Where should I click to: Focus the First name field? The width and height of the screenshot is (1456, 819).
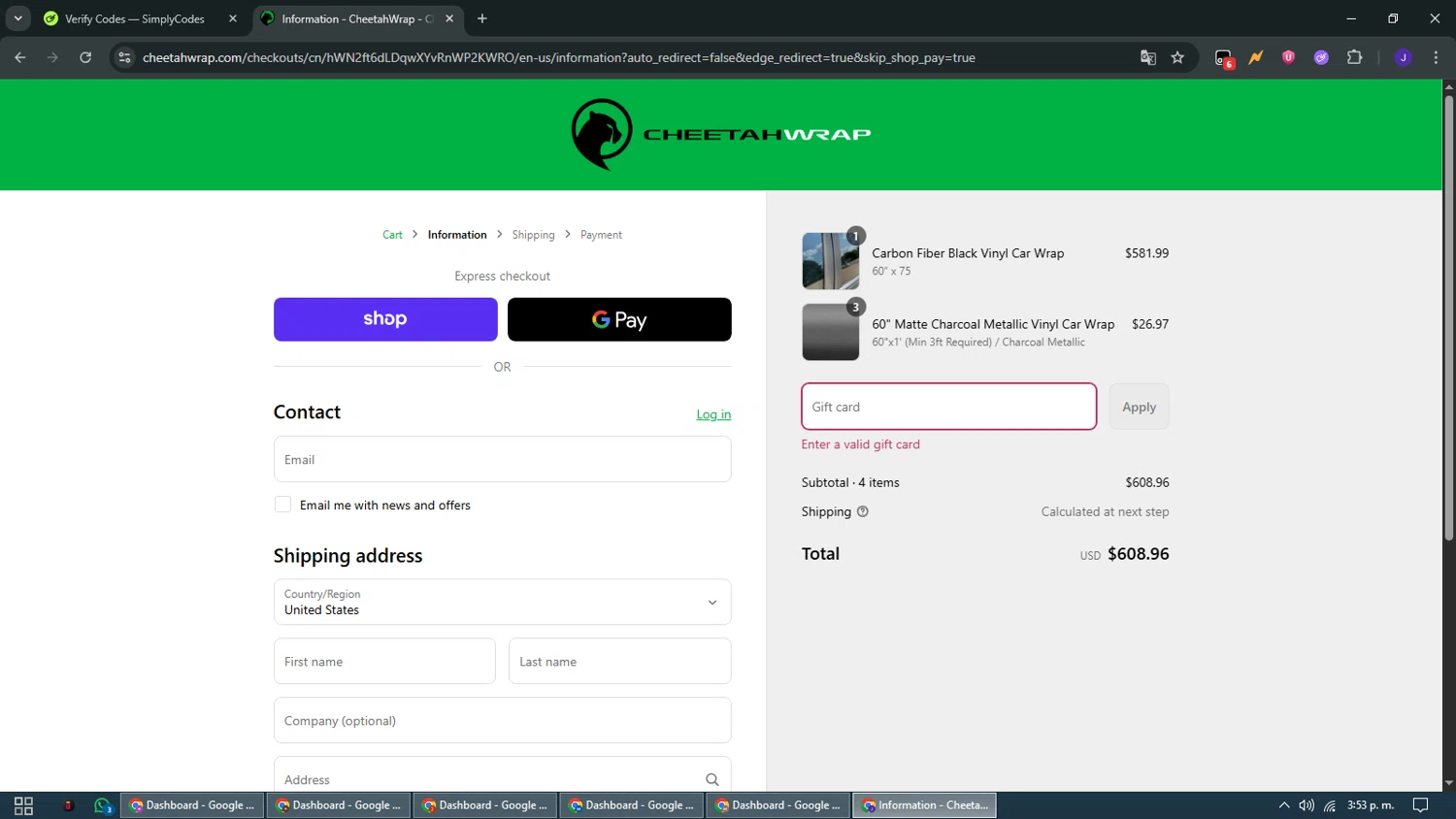click(x=384, y=661)
